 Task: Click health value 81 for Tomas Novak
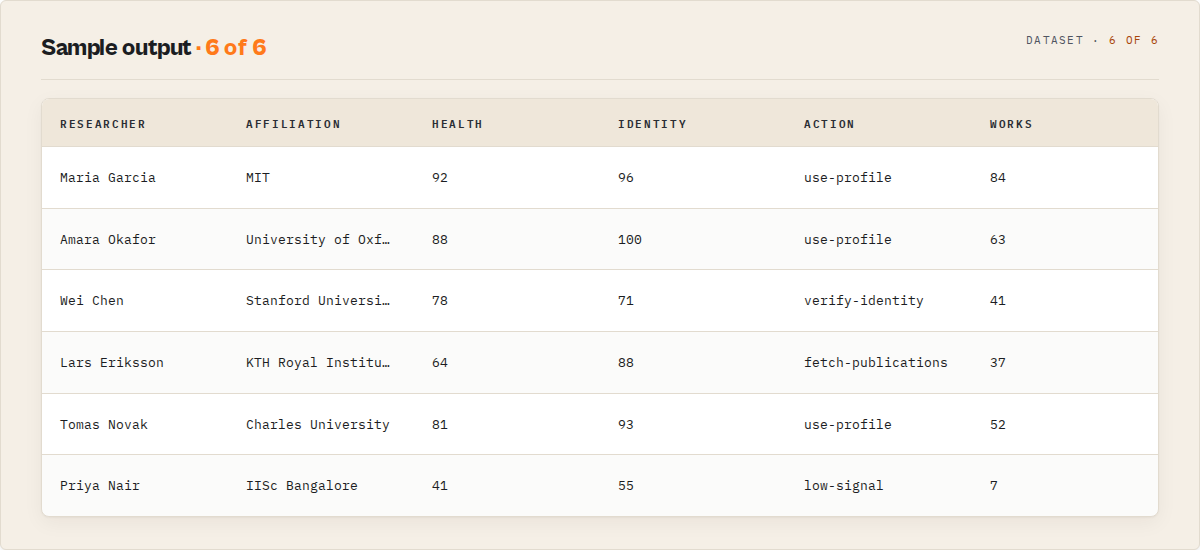(440, 425)
